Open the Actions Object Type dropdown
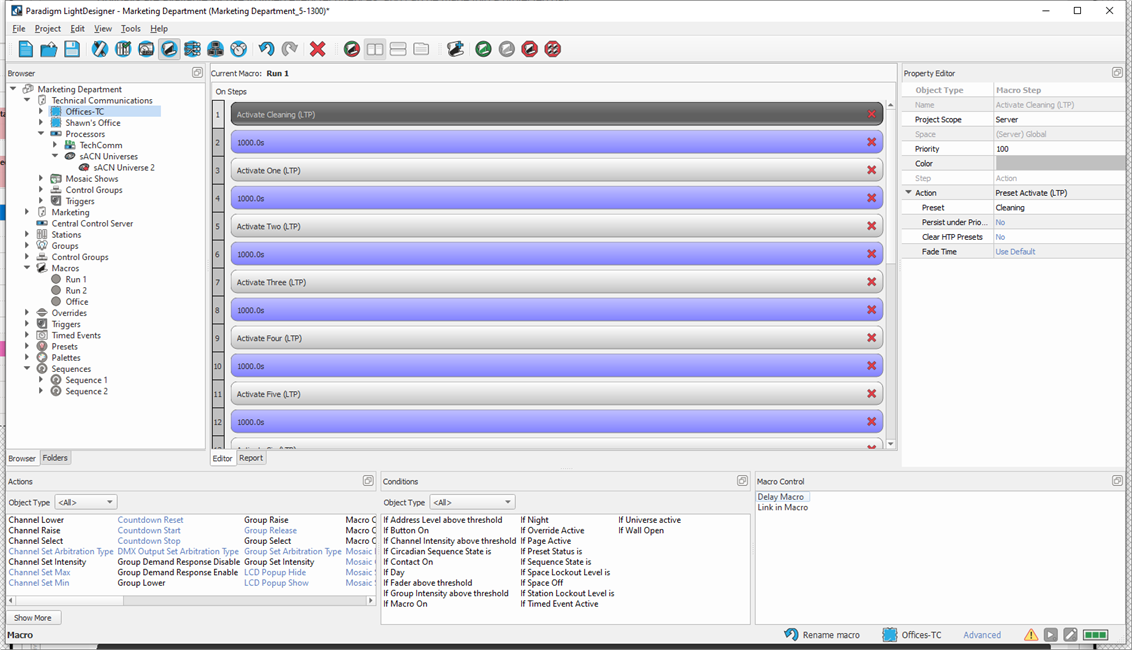The width and height of the screenshot is (1132, 650). coord(85,502)
